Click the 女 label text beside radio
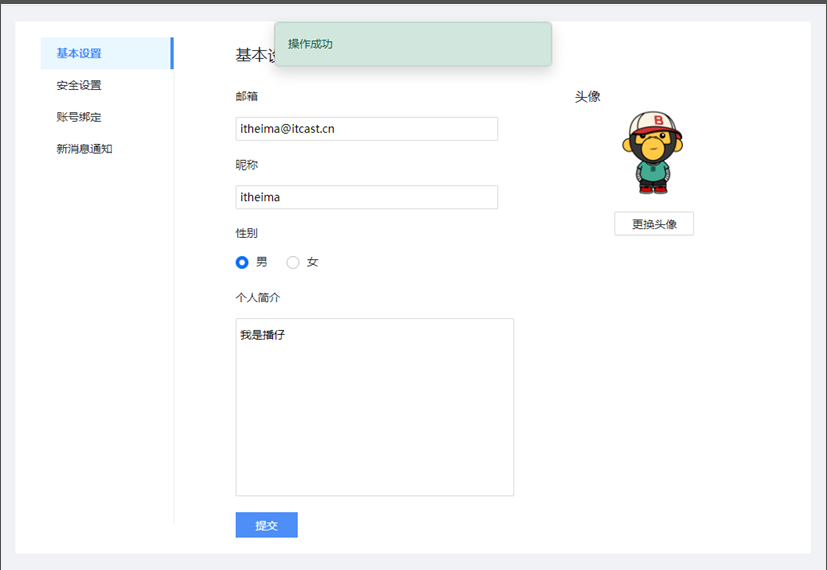Screen dimensions: 827x570 (x=313, y=262)
